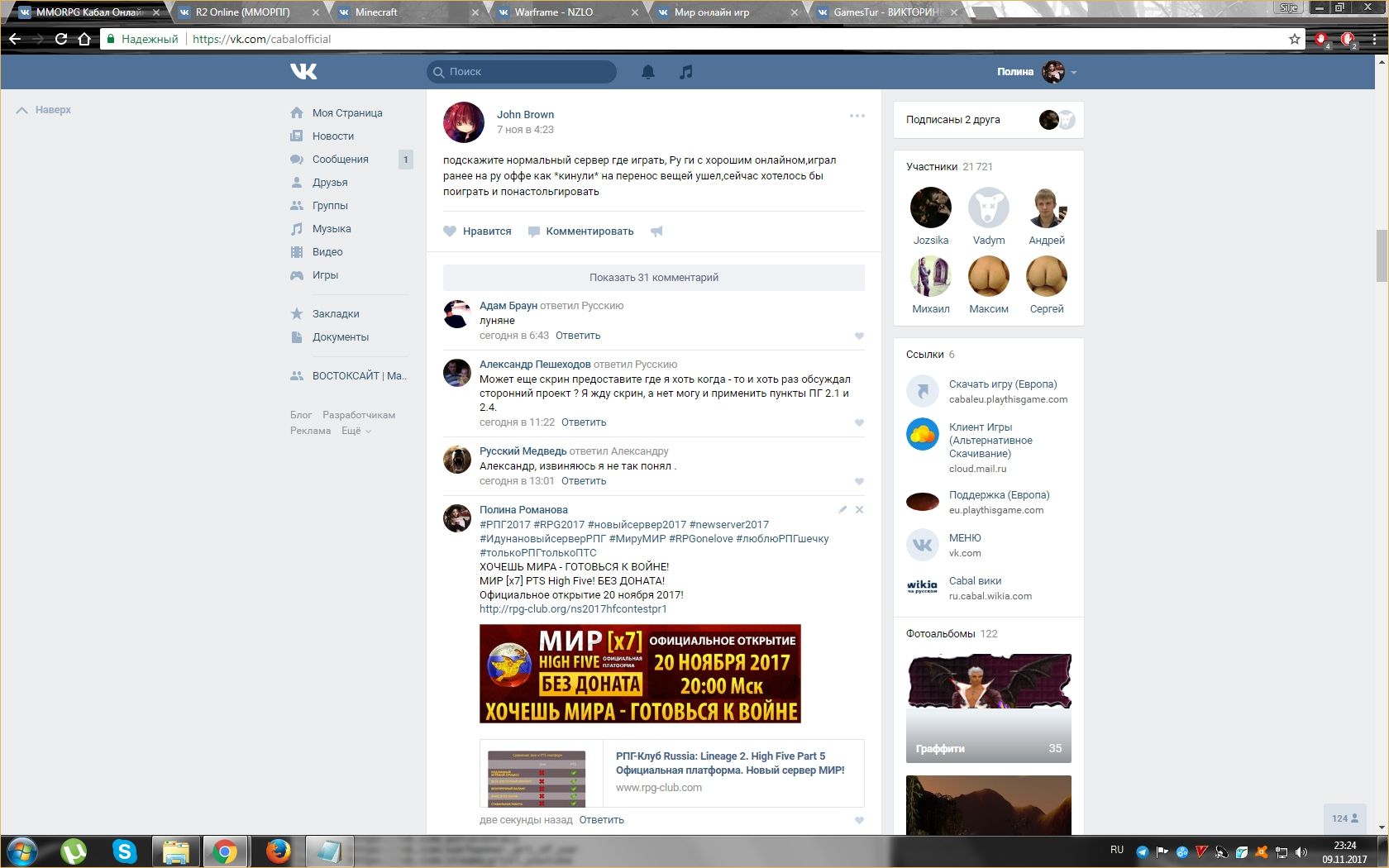Open Skype from the taskbar
Image resolution: width=1389 pixels, height=868 pixels.
125,851
